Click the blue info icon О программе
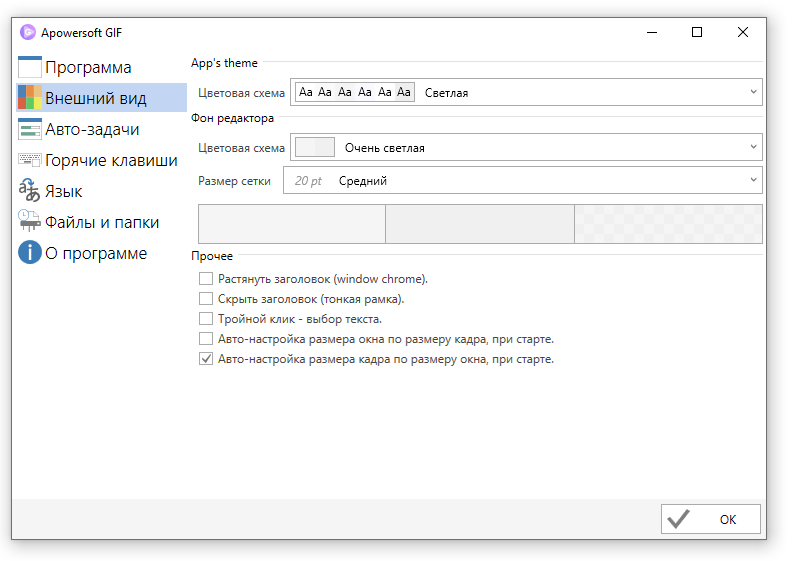 (x=30, y=252)
